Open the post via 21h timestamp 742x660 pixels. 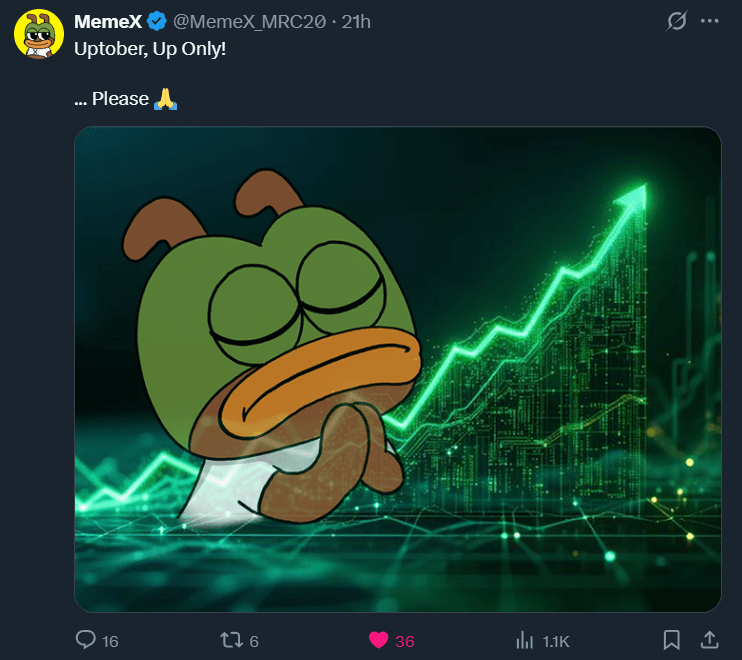pyautogui.click(x=356, y=21)
